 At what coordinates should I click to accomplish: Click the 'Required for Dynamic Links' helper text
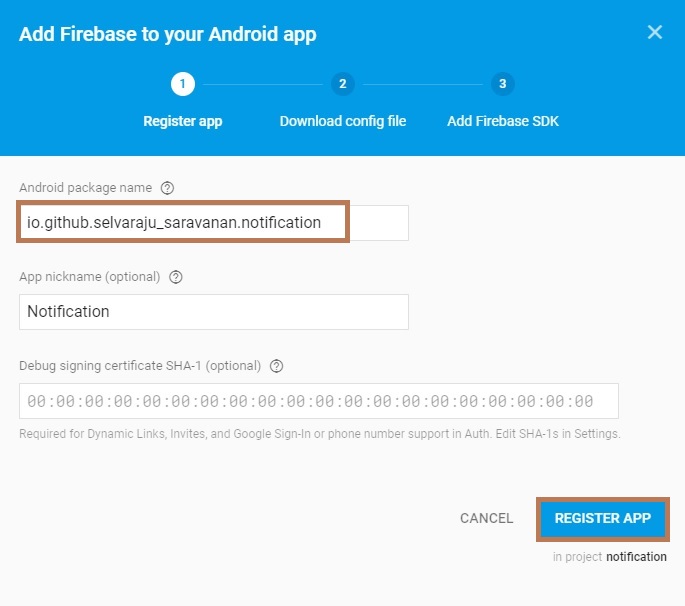tap(320, 434)
